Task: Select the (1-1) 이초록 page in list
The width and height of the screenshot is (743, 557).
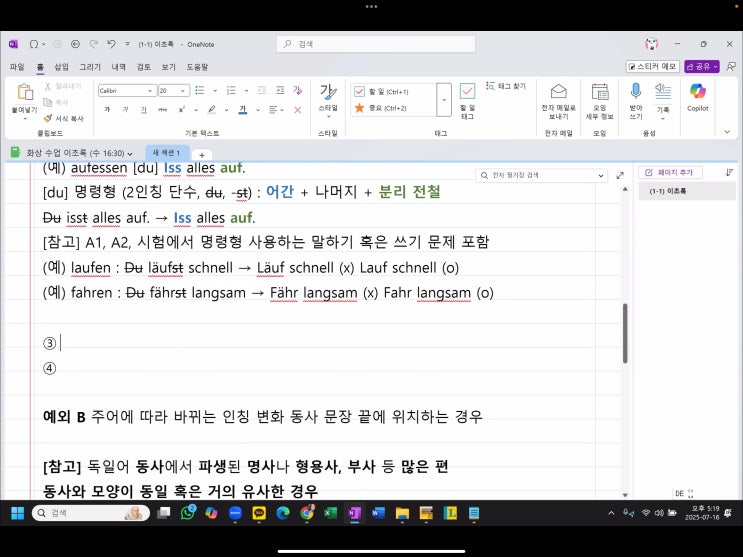Action: coord(687,191)
